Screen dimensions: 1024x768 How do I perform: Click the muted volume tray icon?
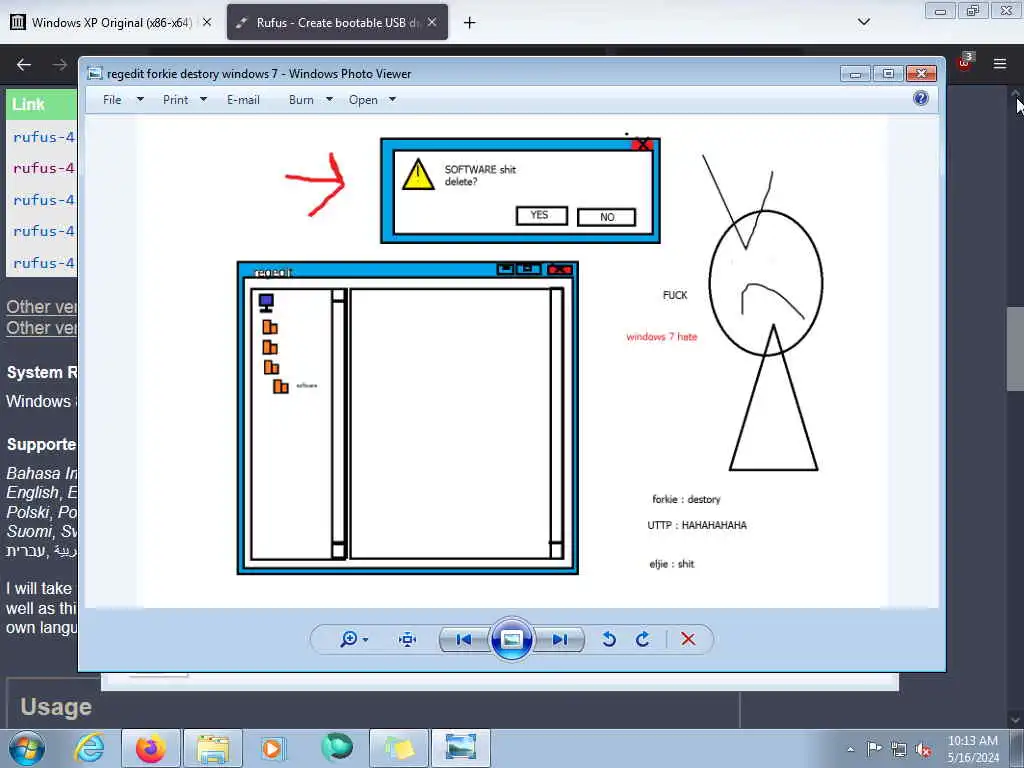coord(923,749)
